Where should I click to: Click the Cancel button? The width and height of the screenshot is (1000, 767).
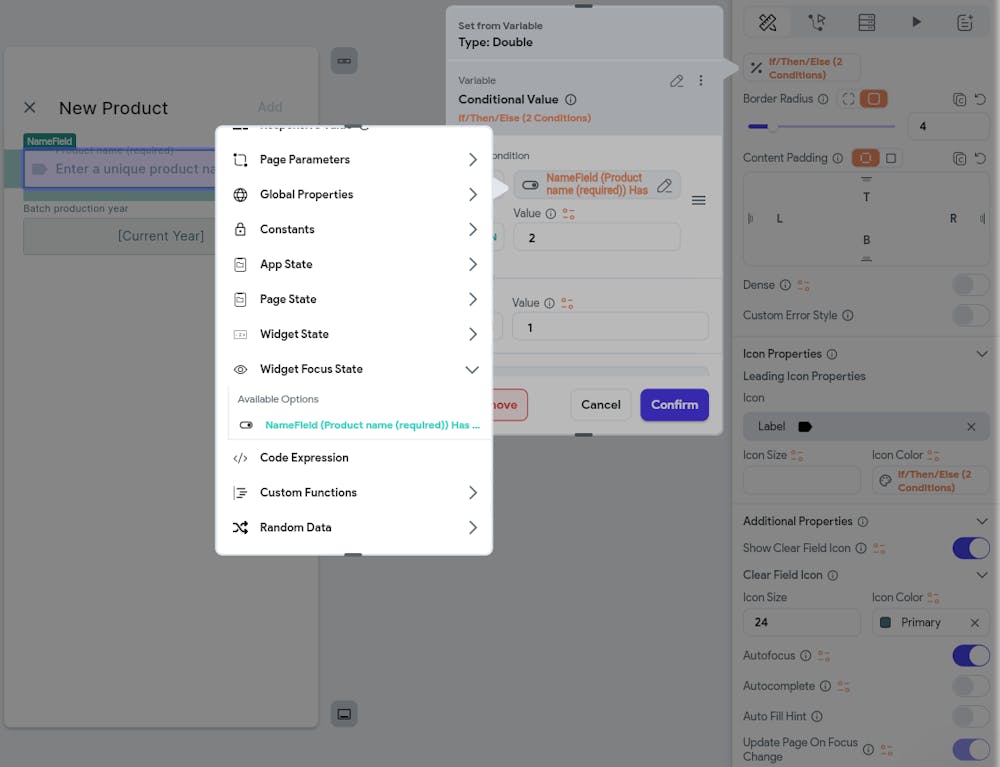[x=600, y=405]
